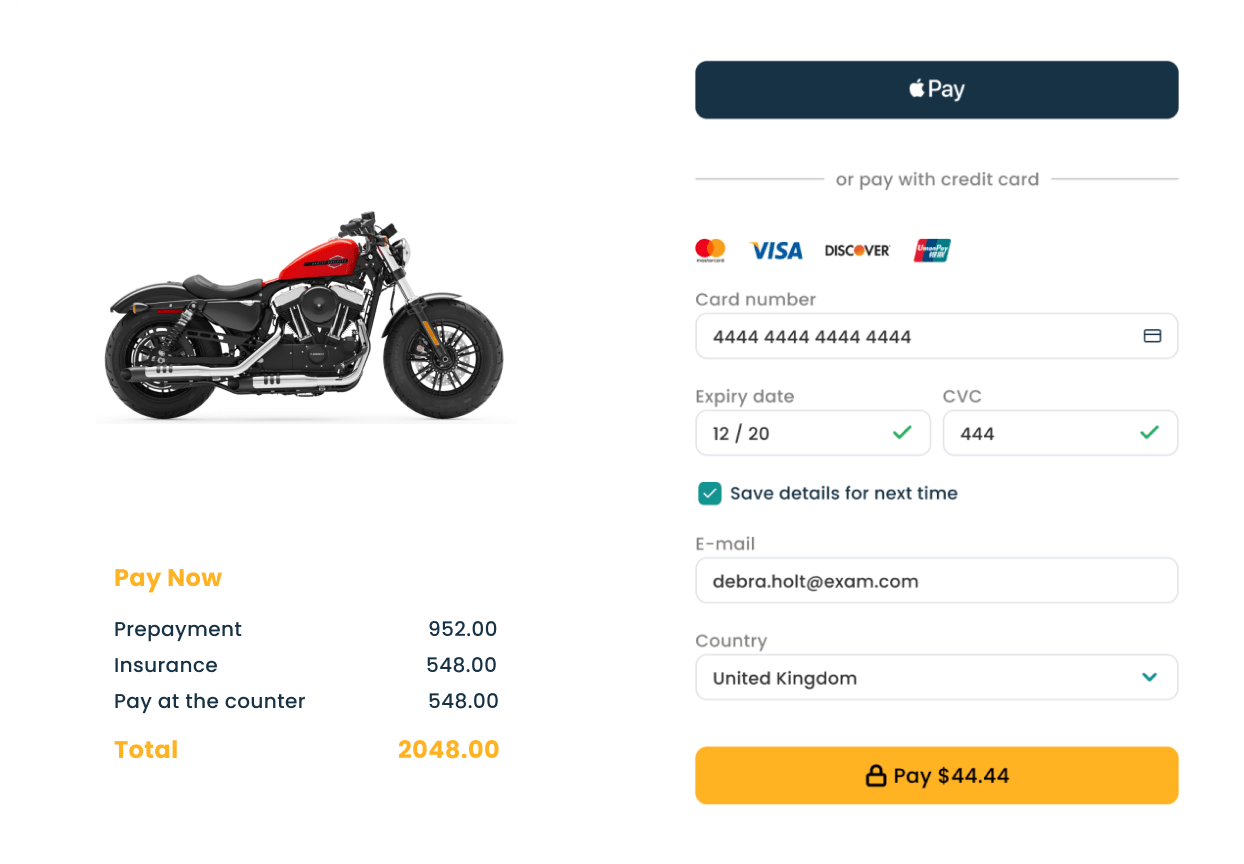Click the Discover card logo
The height and width of the screenshot is (864, 1244).
click(x=857, y=250)
